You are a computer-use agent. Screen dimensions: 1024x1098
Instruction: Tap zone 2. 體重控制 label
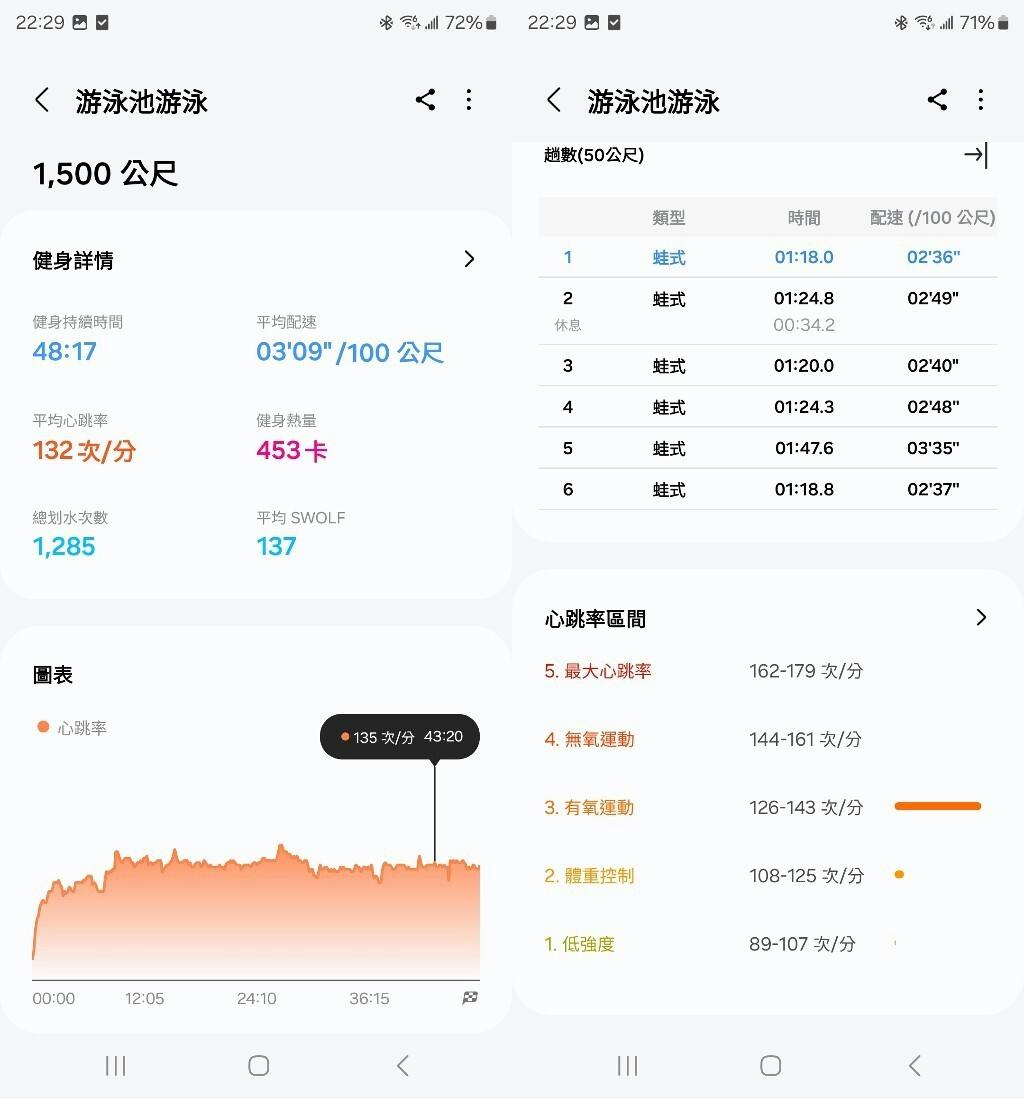point(589,875)
